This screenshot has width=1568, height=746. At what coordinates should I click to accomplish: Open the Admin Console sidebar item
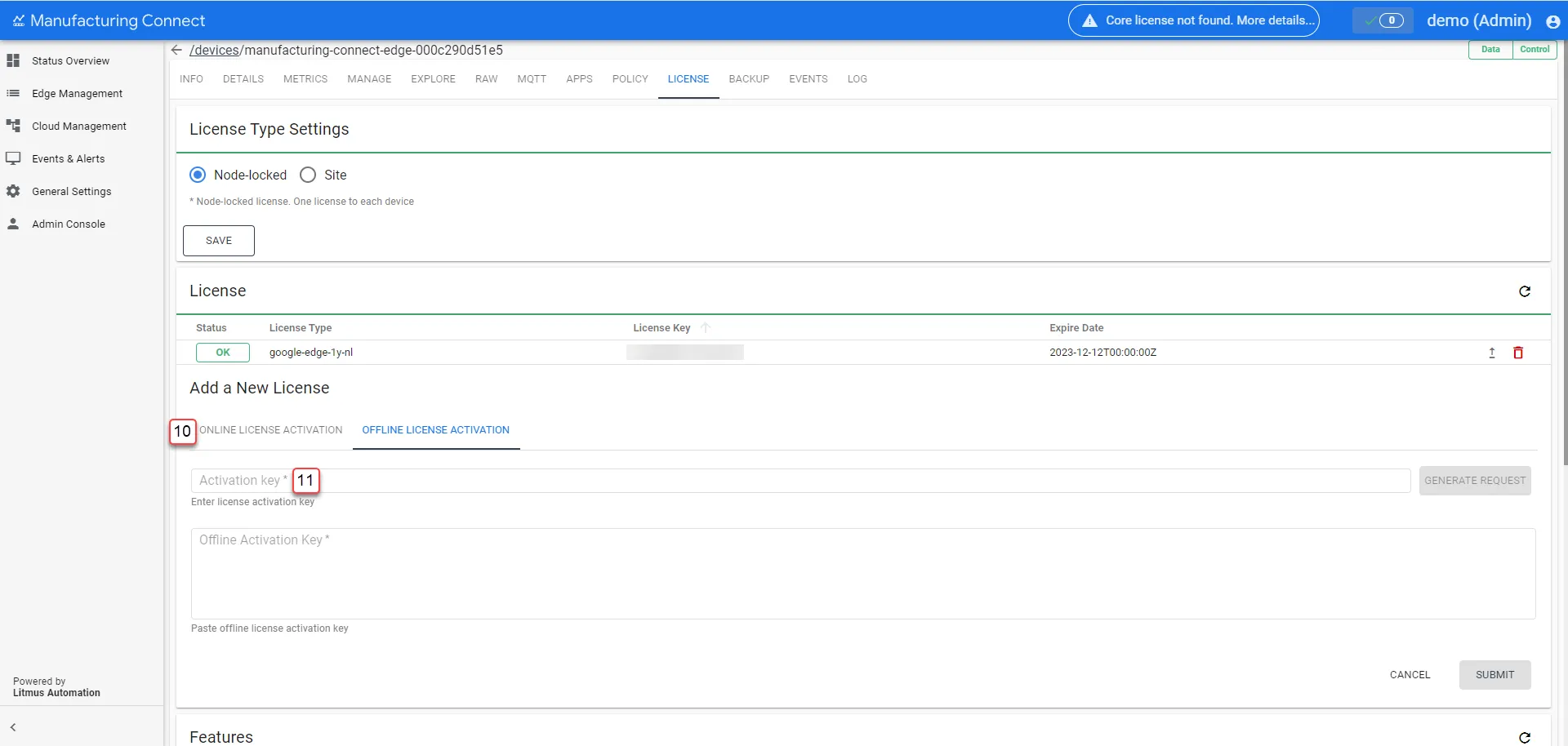[x=68, y=224]
